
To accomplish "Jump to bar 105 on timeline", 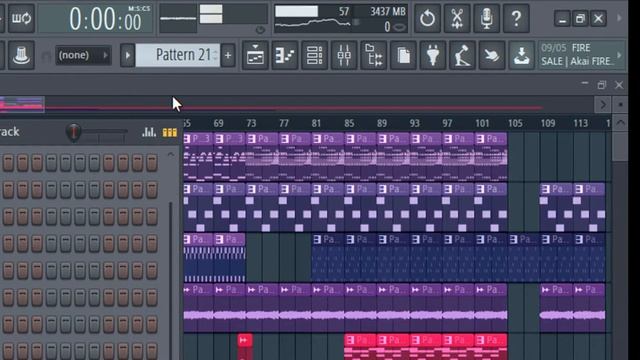I will click(515, 123).
